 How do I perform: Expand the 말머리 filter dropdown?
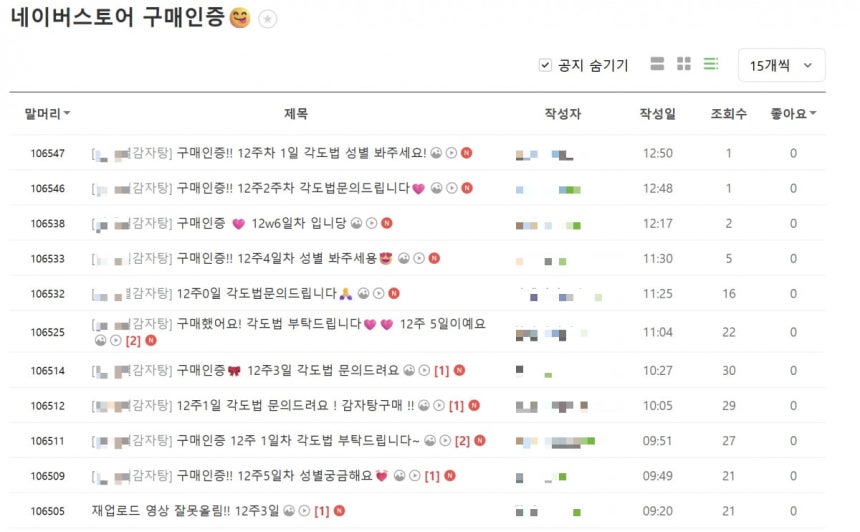[x=47, y=114]
